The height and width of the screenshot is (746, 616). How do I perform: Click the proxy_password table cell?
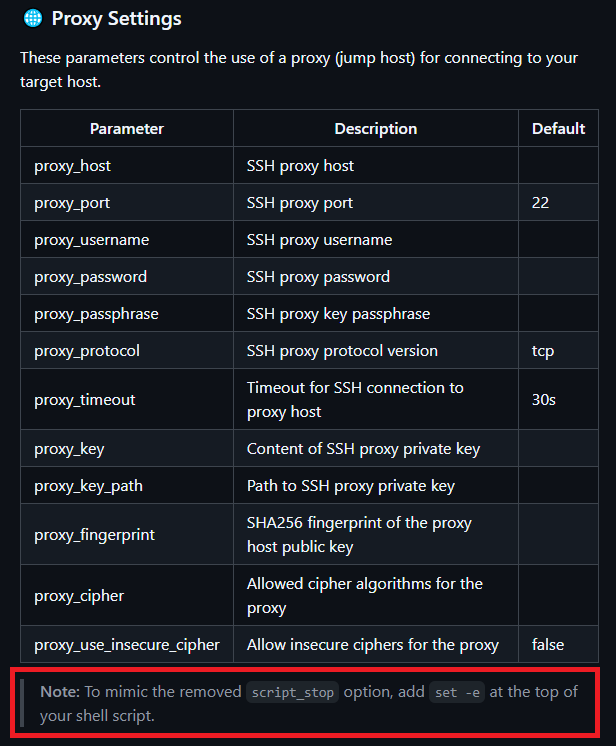pos(127,276)
